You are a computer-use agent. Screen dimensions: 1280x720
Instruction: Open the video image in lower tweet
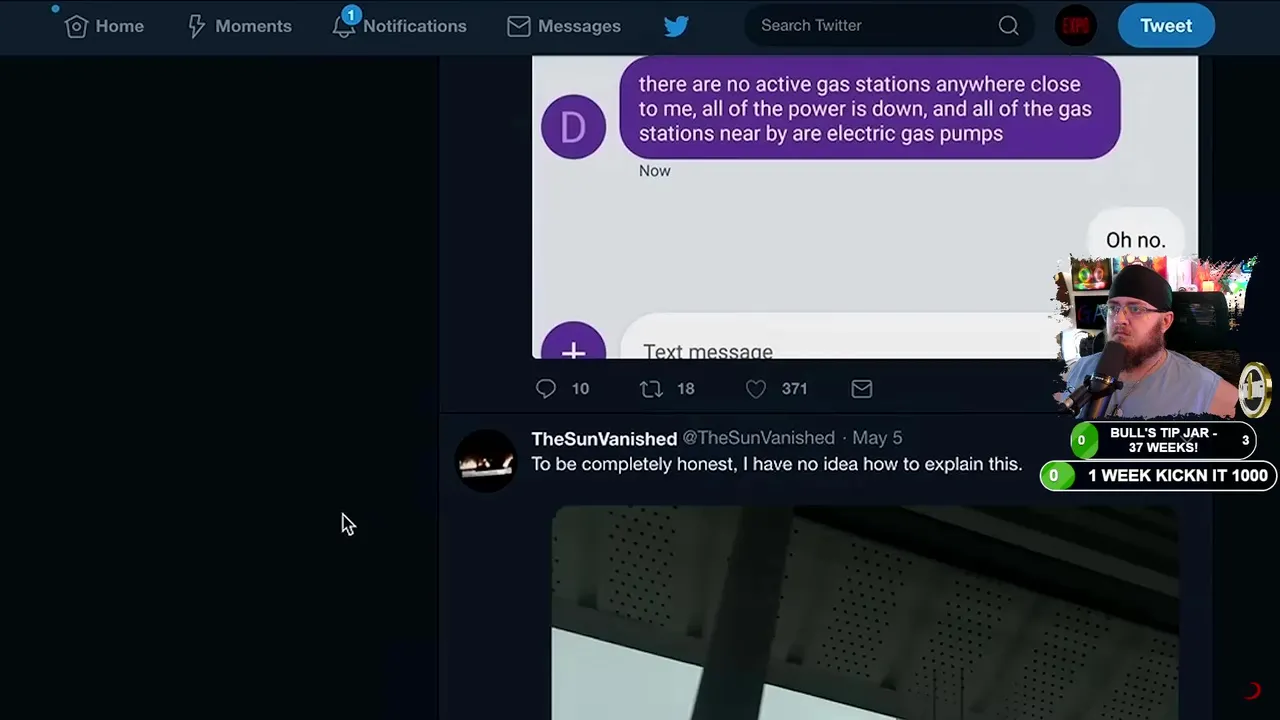pos(864,612)
